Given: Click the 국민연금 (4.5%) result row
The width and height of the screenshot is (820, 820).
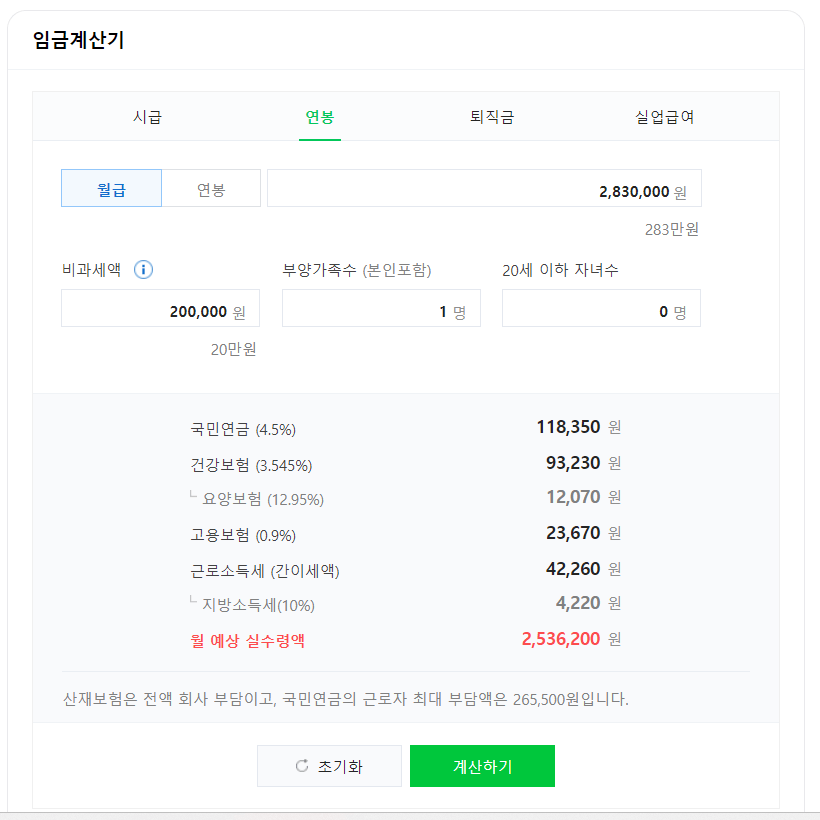Looking at the screenshot, I should tap(406, 428).
